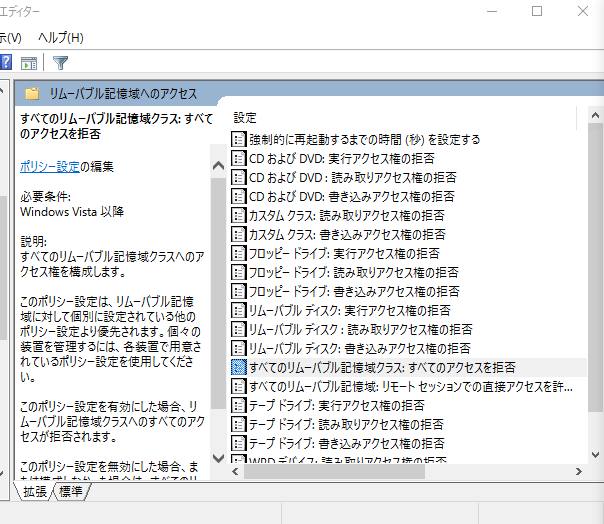This screenshot has height=524, width=604.
Task: Click policy icon beside CD および DVD: 実行アクセス権の拒否
Action: 238,158
